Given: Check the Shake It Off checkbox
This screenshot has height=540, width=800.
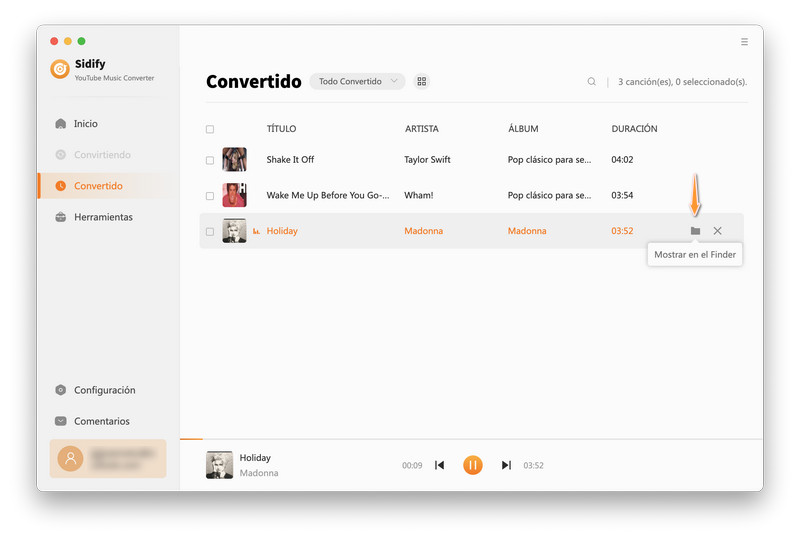Looking at the screenshot, I should click(210, 160).
